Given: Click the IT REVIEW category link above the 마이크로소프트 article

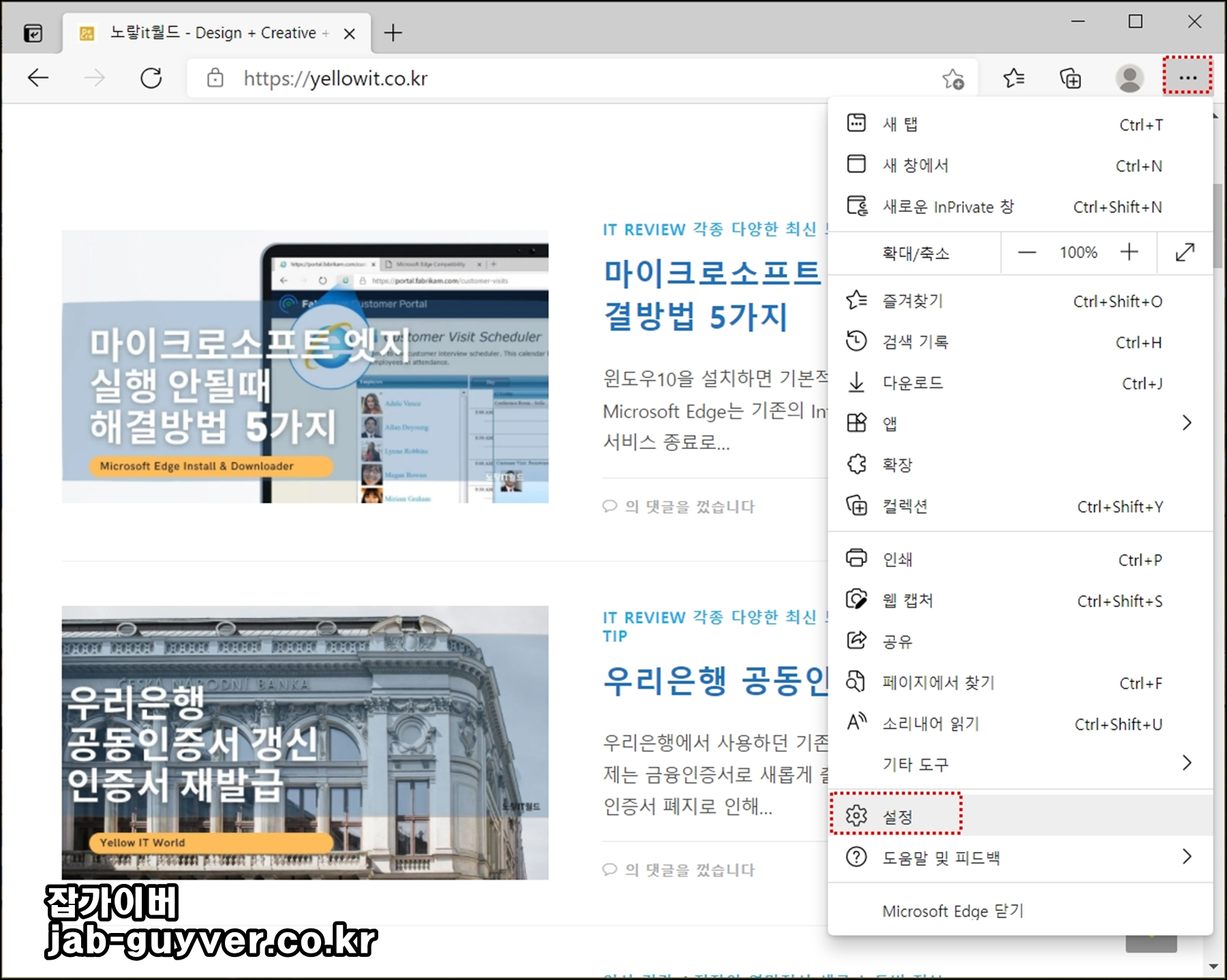Looking at the screenshot, I should tap(643, 230).
